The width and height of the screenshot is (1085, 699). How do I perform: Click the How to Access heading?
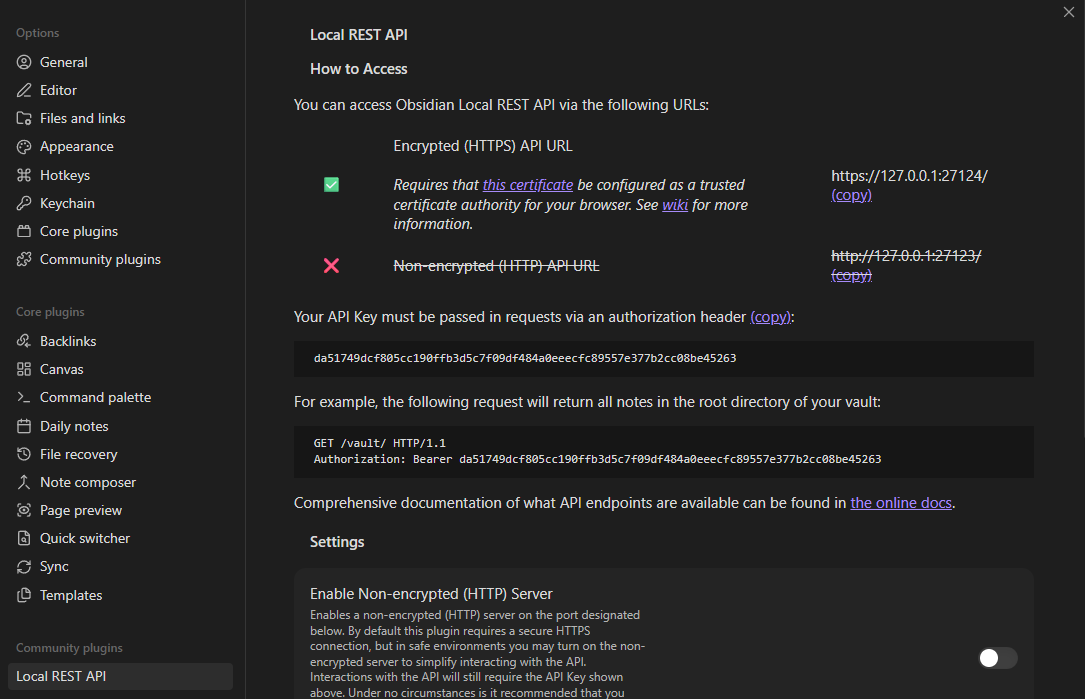358,69
